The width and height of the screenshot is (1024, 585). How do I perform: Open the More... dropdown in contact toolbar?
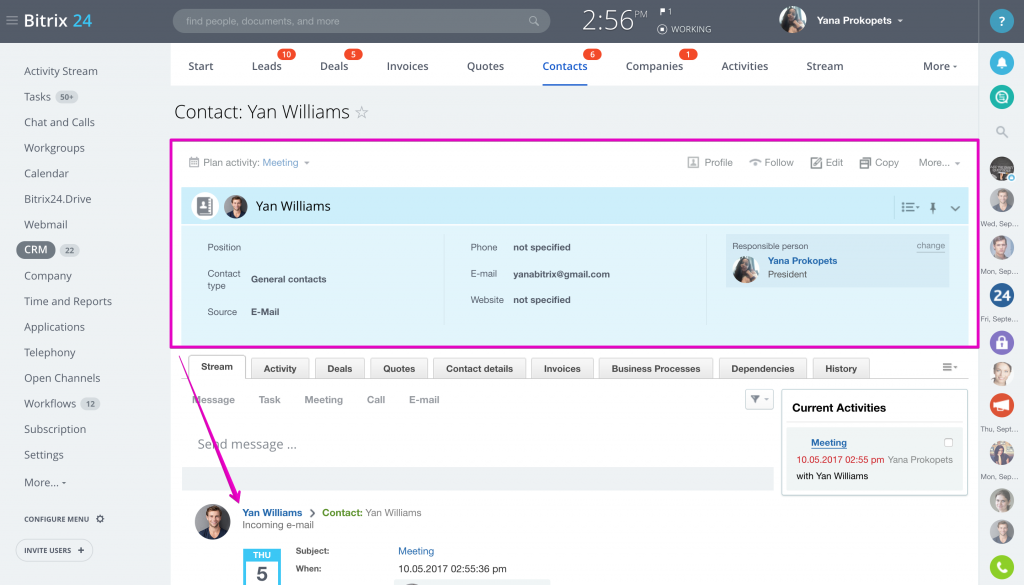pyautogui.click(x=939, y=163)
